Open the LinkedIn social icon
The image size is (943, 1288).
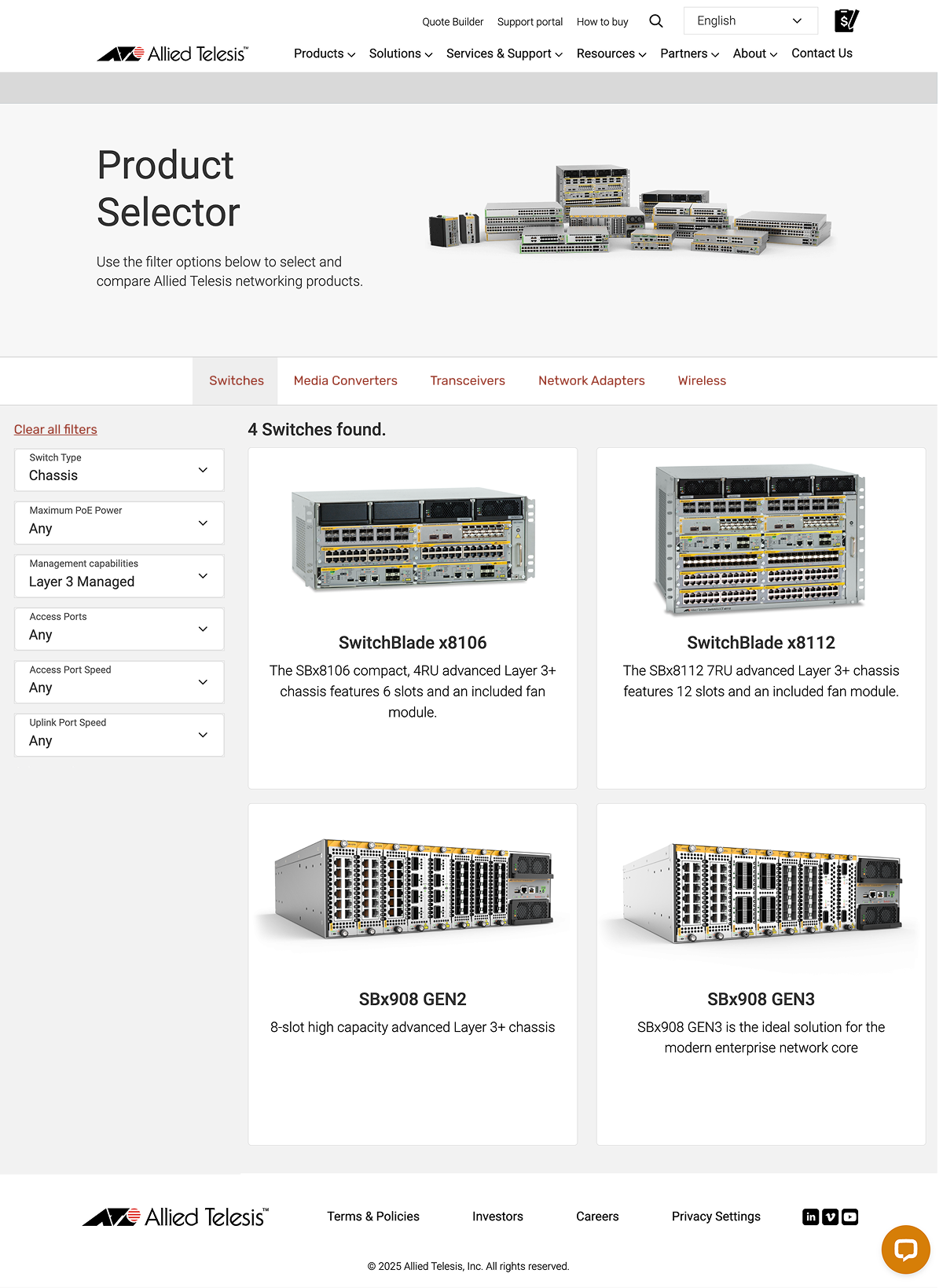pos(810,1216)
